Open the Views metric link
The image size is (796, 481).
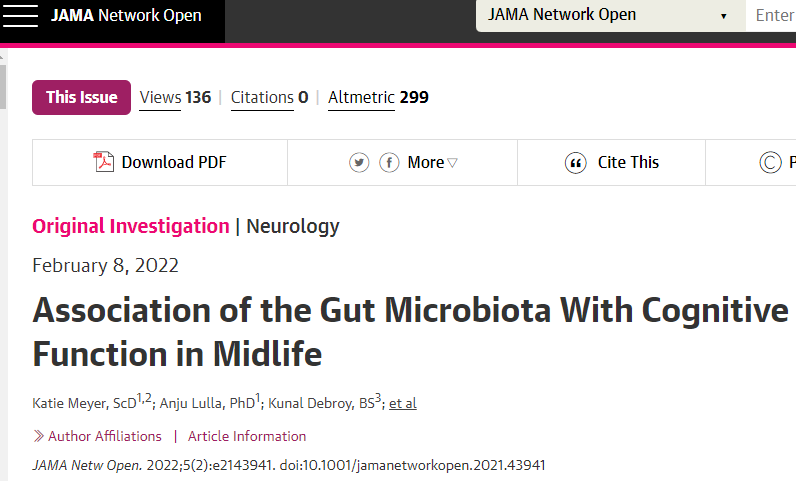tap(175, 98)
